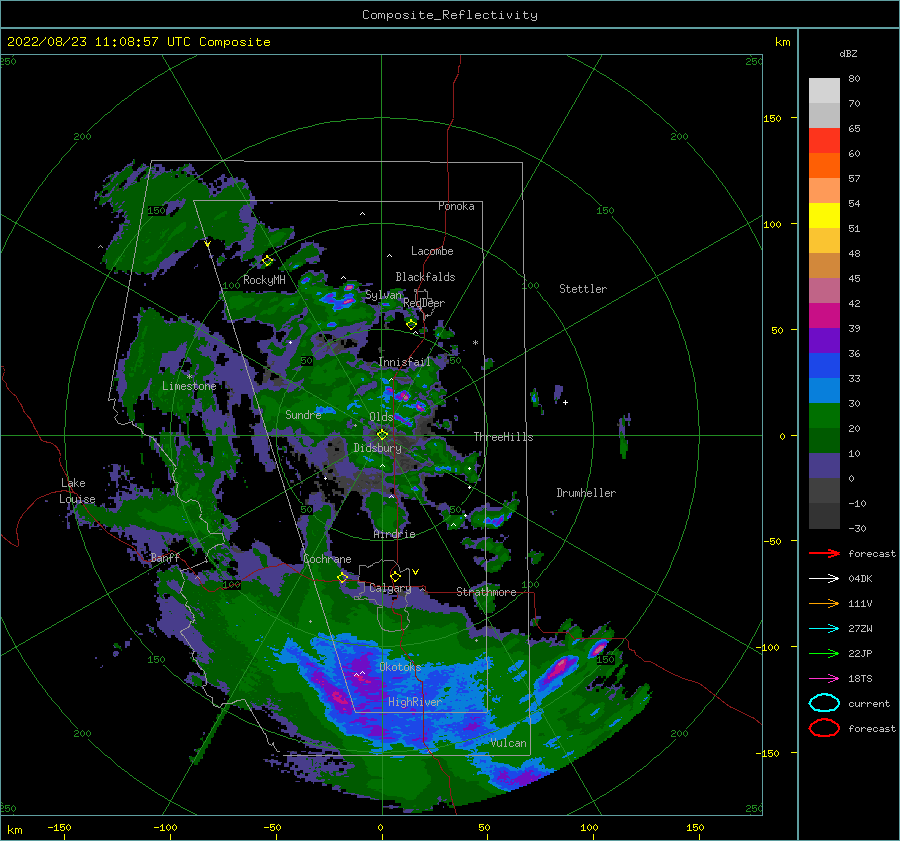
Task: Select the orange 111V arrow legend icon
Action: pos(824,603)
